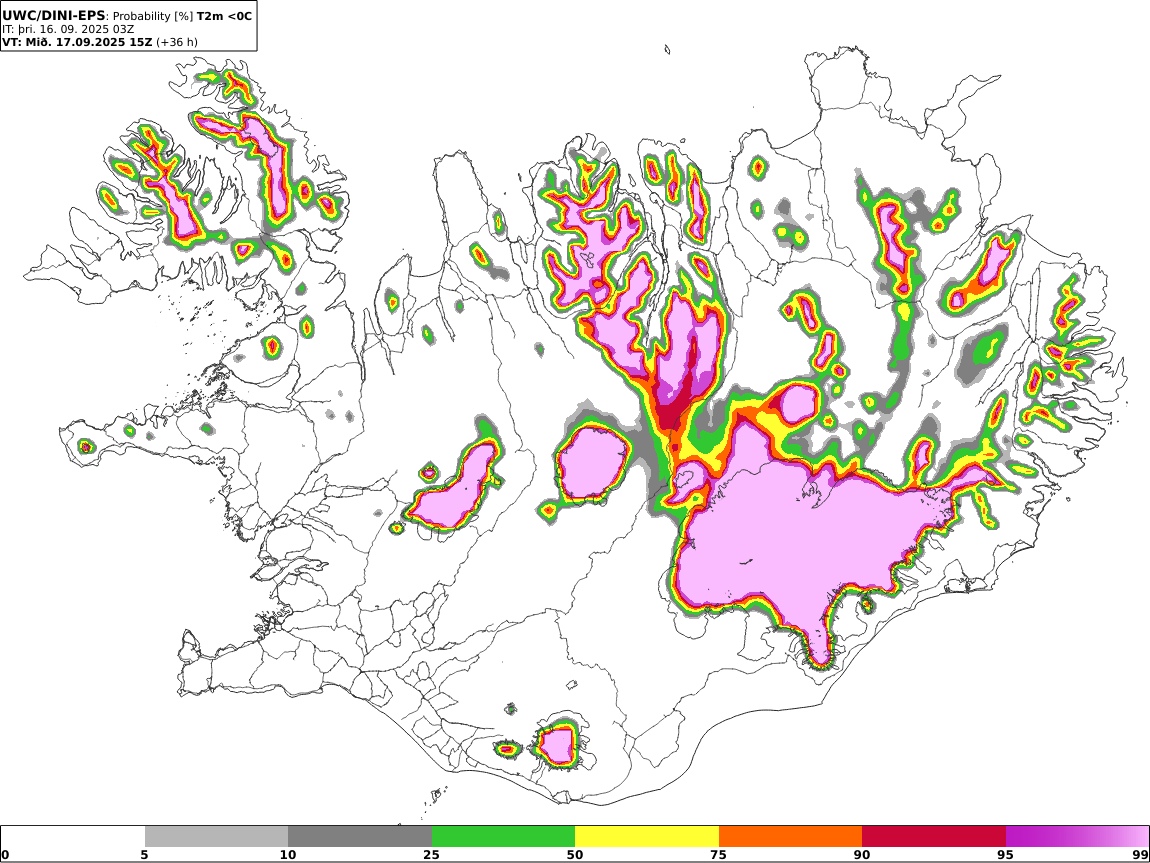Click the white 0-5 legend segment

(x=73, y=837)
